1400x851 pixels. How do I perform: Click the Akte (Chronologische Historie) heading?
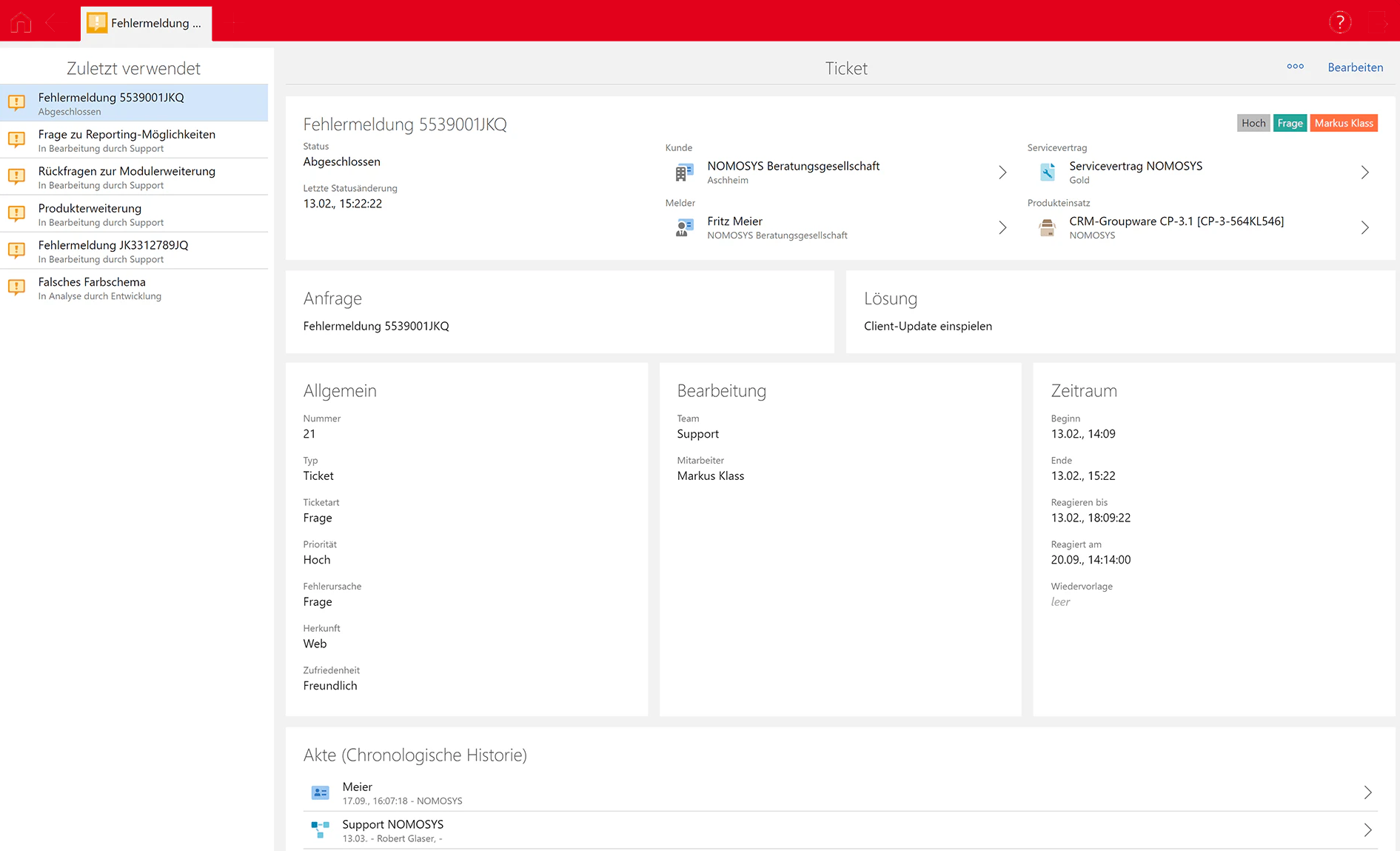415,755
